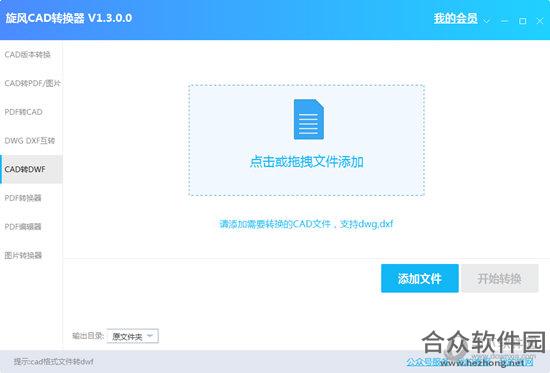Screen dimensions: 550x373
Task: Open DWG DXF互转 tab
Action: (30, 141)
